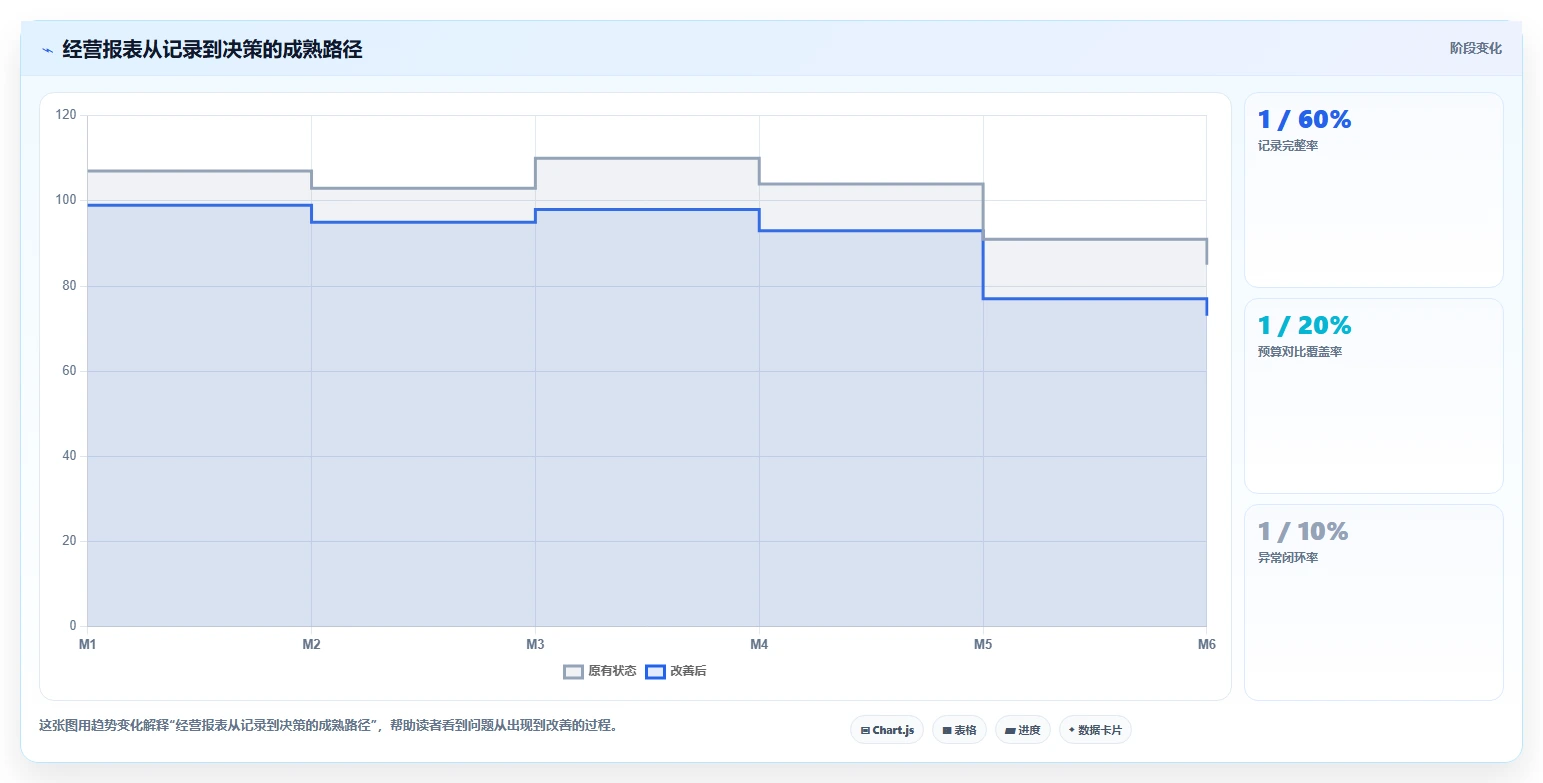Click the 60 y-axis label
The width and height of the screenshot is (1543, 783).
(x=69, y=371)
